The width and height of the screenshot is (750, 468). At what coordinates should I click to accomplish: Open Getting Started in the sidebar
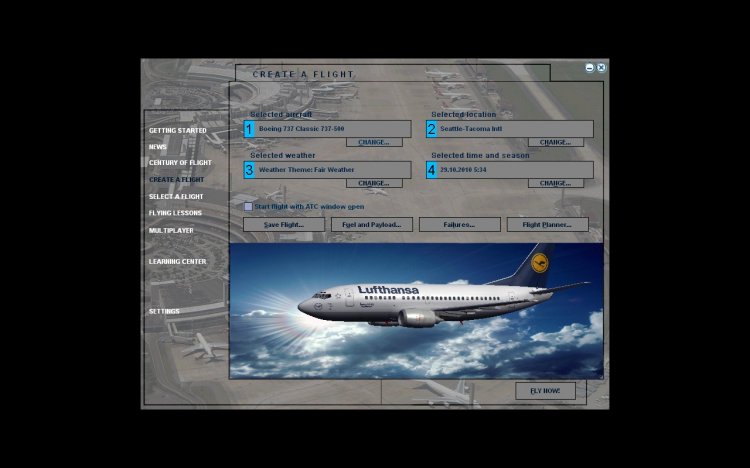177,131
